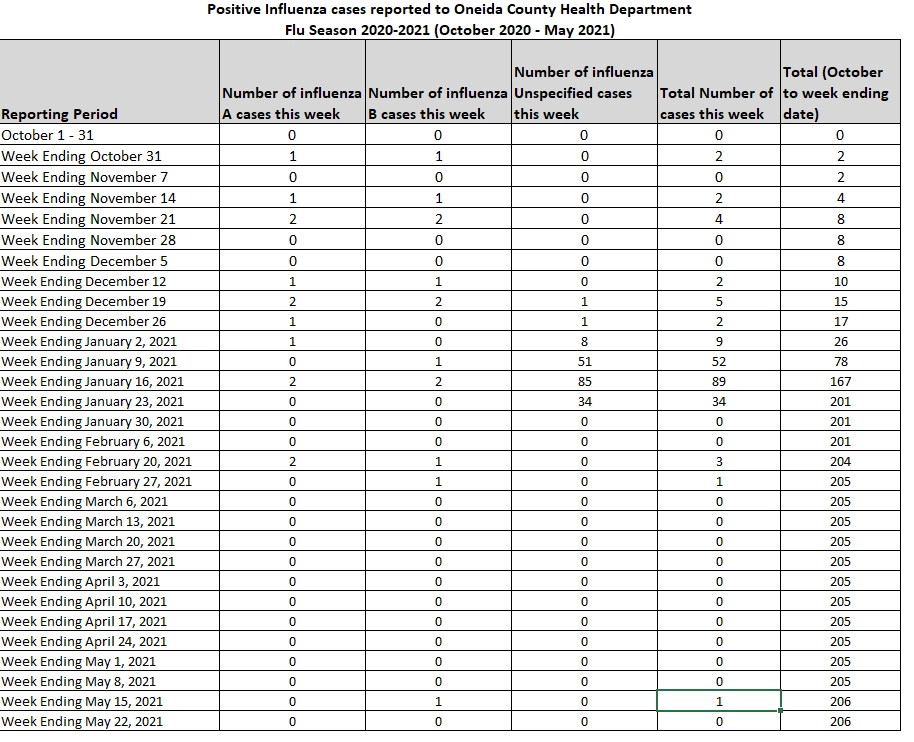
Task: Click the weekly total 5 for December 19
Action: coord(719,301)
